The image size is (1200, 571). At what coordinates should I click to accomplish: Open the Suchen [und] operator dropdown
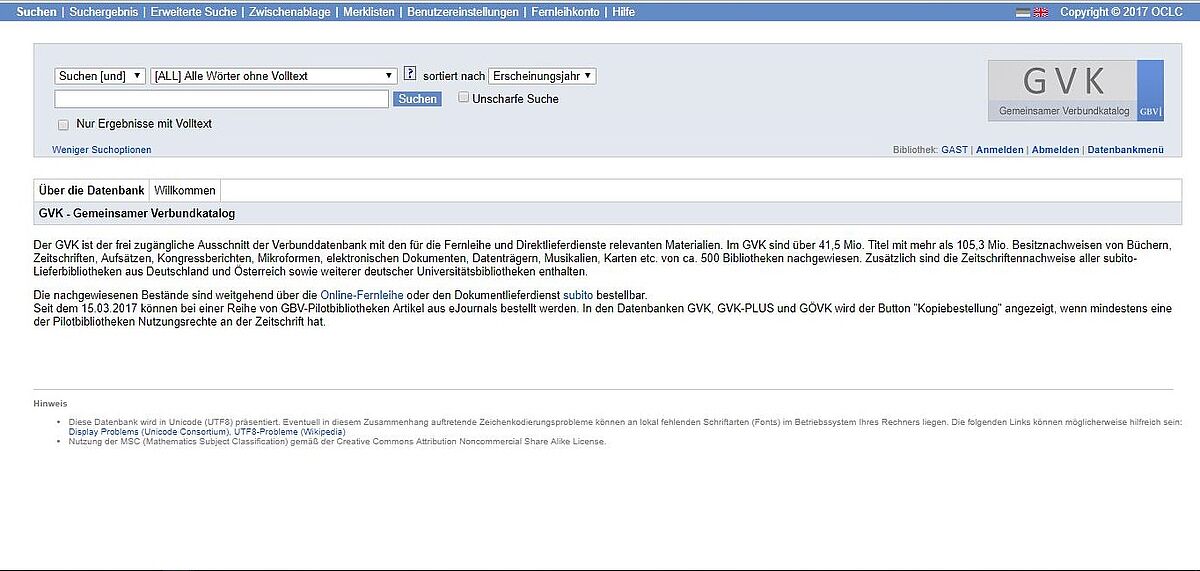pos(100,76)
